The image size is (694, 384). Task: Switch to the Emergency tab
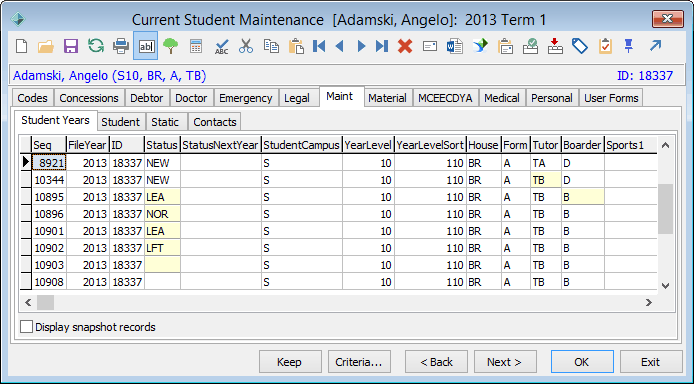(246, 98)
